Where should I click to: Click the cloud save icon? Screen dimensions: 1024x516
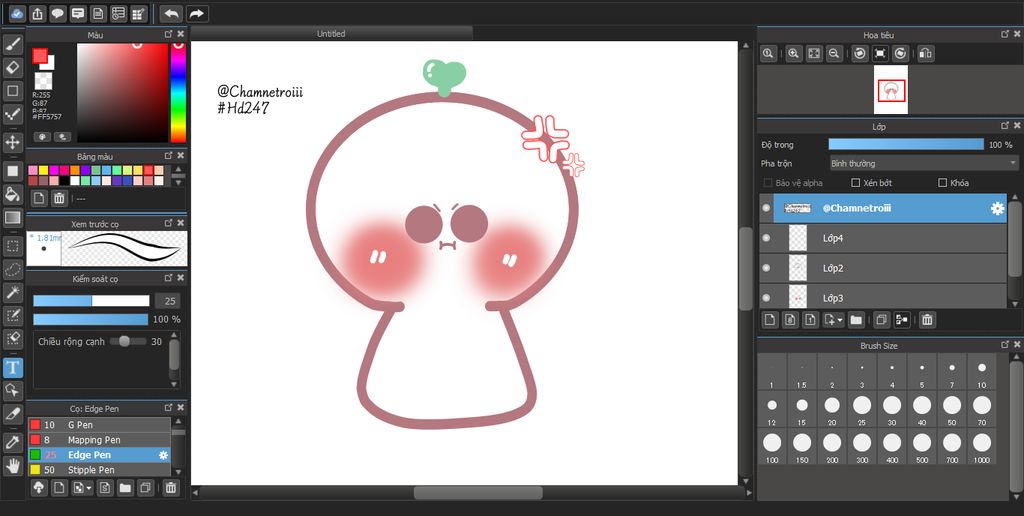click(x=18, y=13)
